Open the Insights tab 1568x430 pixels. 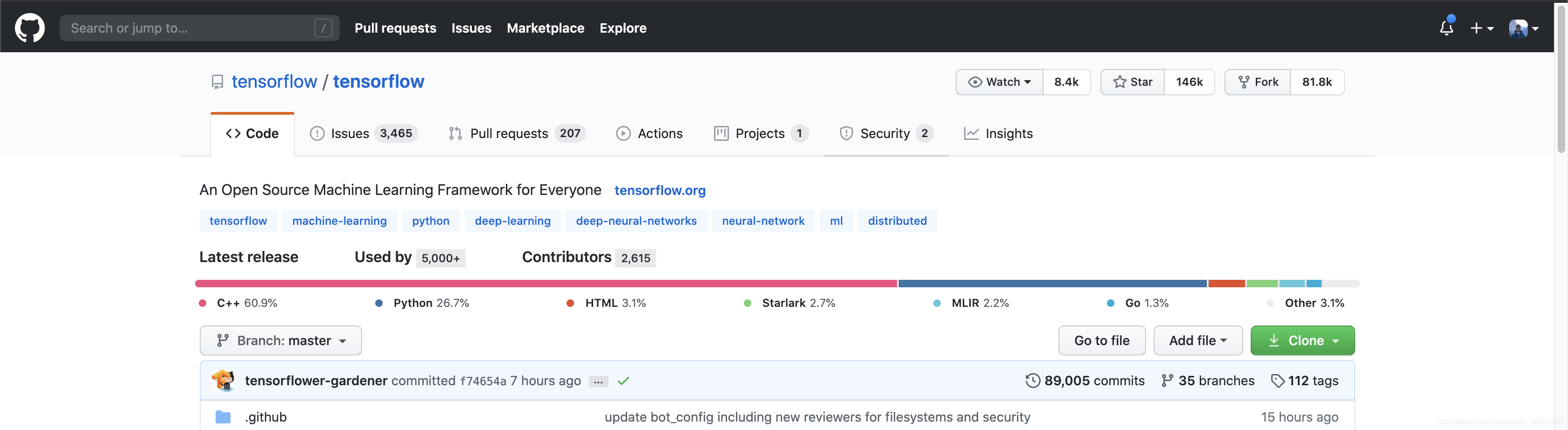pyautogui.click(x=998, y=134)
